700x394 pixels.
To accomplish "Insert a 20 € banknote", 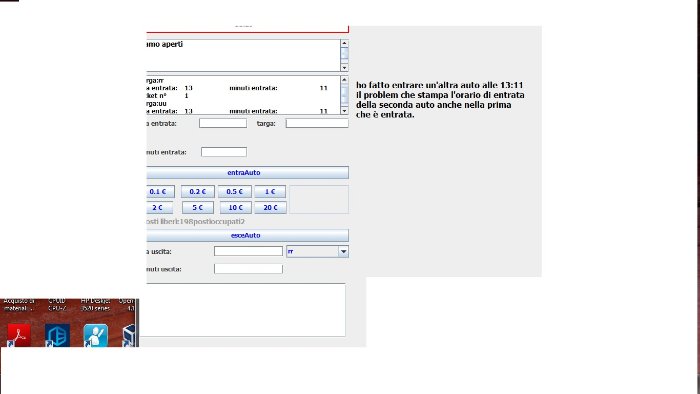I will [x=271, y=207].
